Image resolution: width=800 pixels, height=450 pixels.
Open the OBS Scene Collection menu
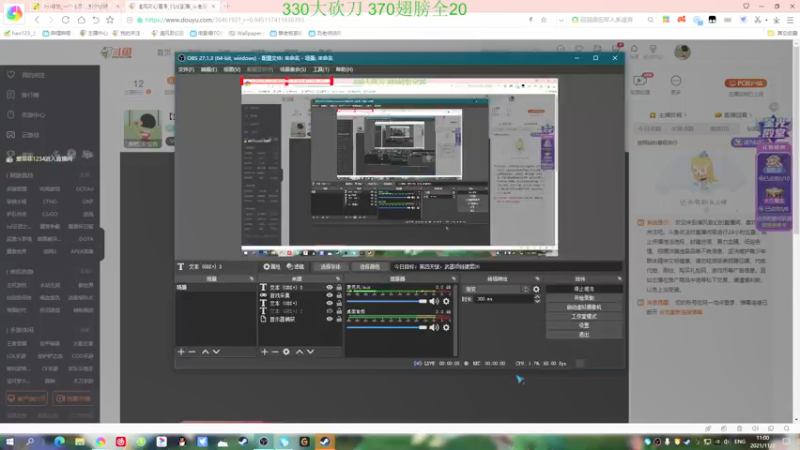point(292,69)
